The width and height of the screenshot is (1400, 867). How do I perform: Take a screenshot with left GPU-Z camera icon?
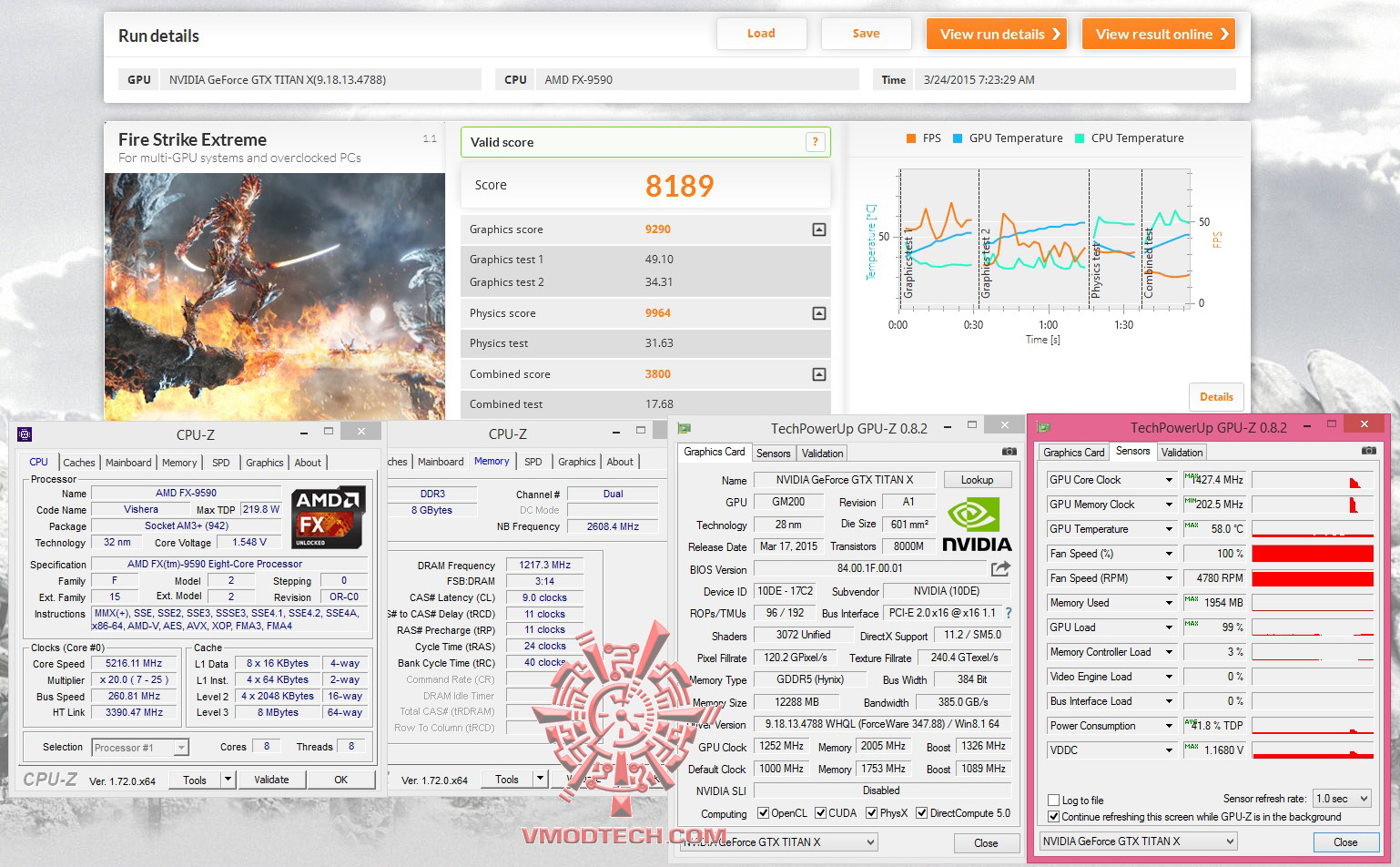click(1009, 452)
